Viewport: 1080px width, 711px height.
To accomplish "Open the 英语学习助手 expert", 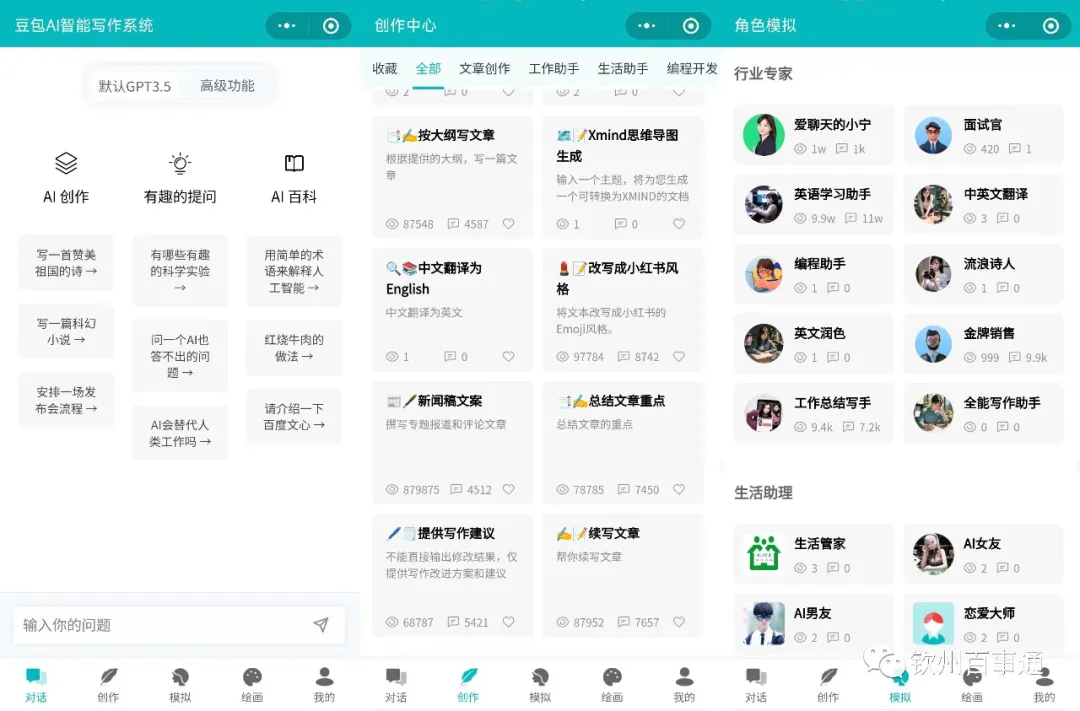I will 813,204.
